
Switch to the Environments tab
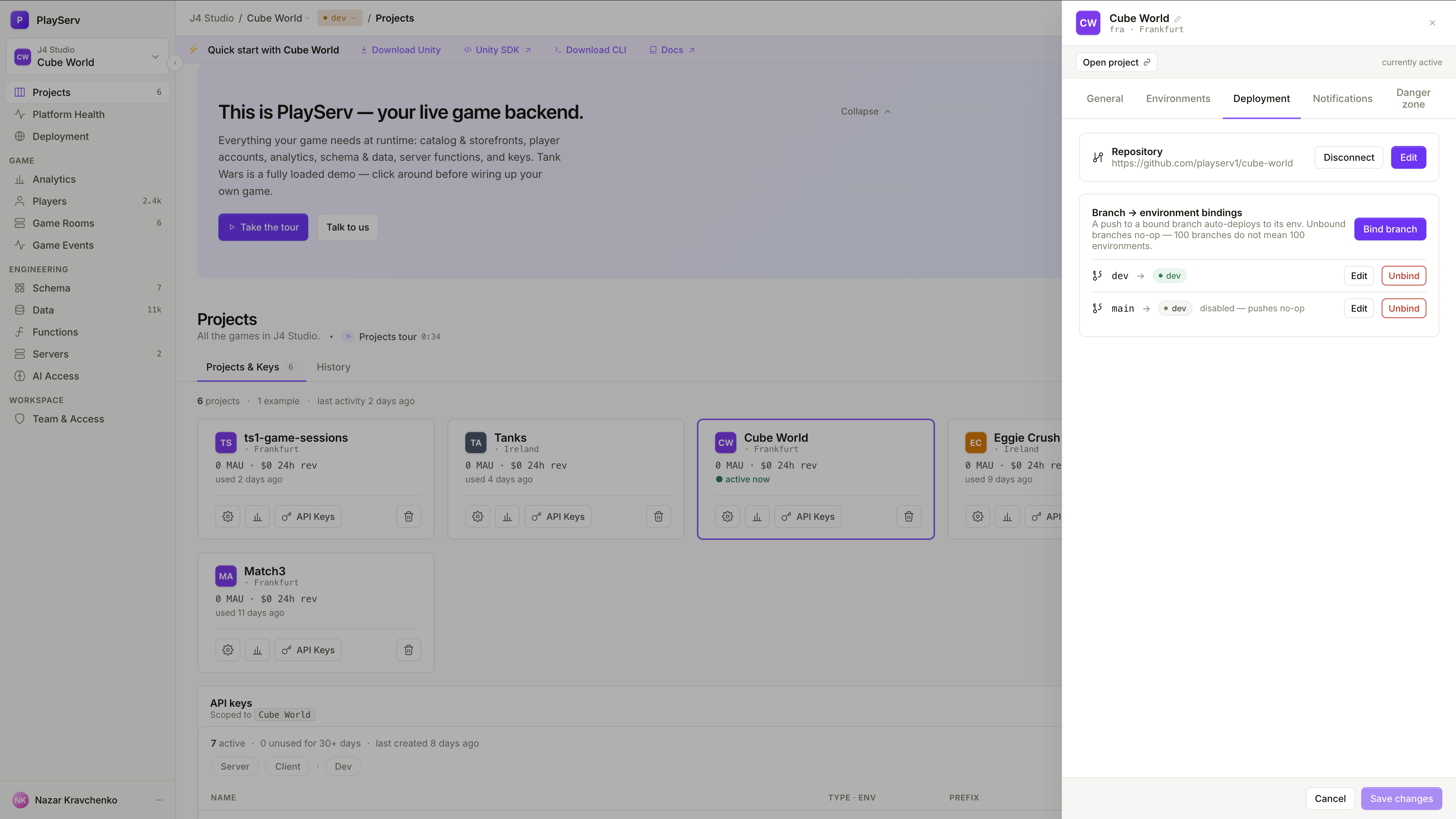click(1178, 98)
